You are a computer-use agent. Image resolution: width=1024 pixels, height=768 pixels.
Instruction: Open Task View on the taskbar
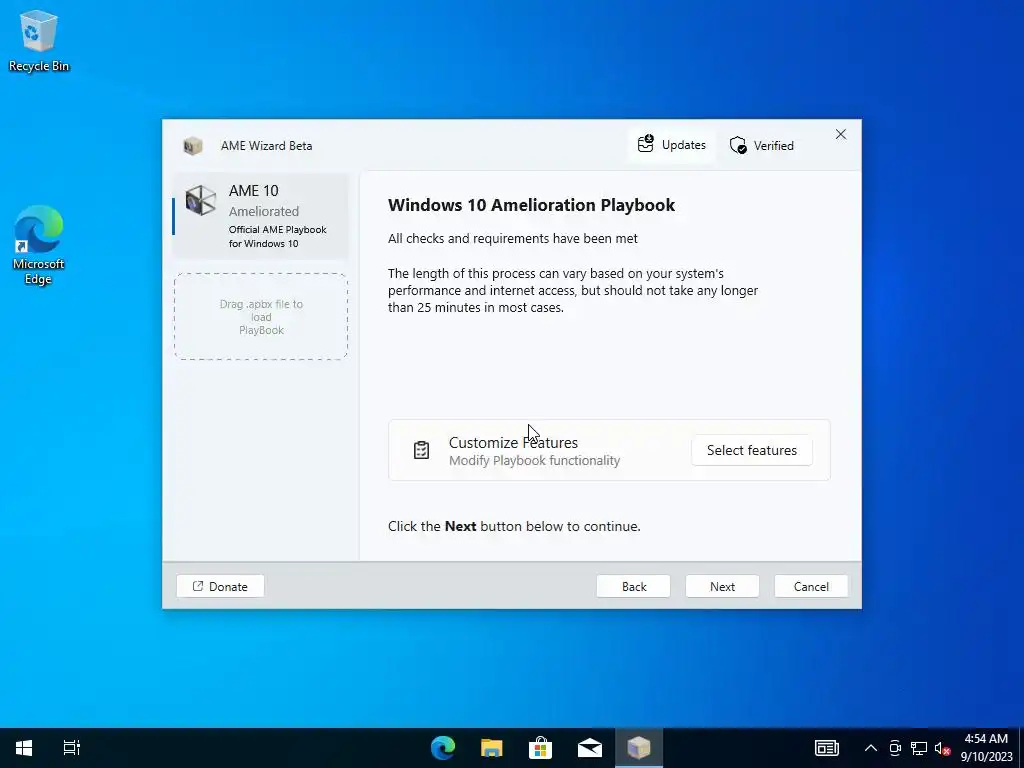pos(71,748)
